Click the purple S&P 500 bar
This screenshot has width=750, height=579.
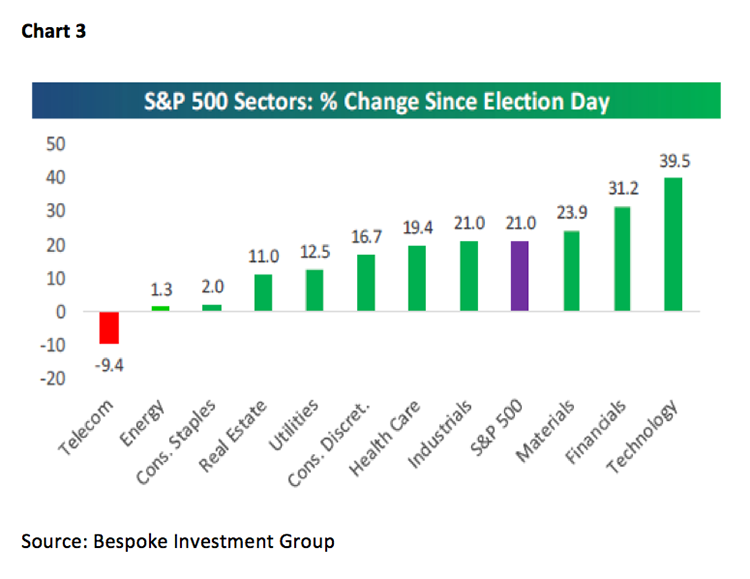(521, 276)
